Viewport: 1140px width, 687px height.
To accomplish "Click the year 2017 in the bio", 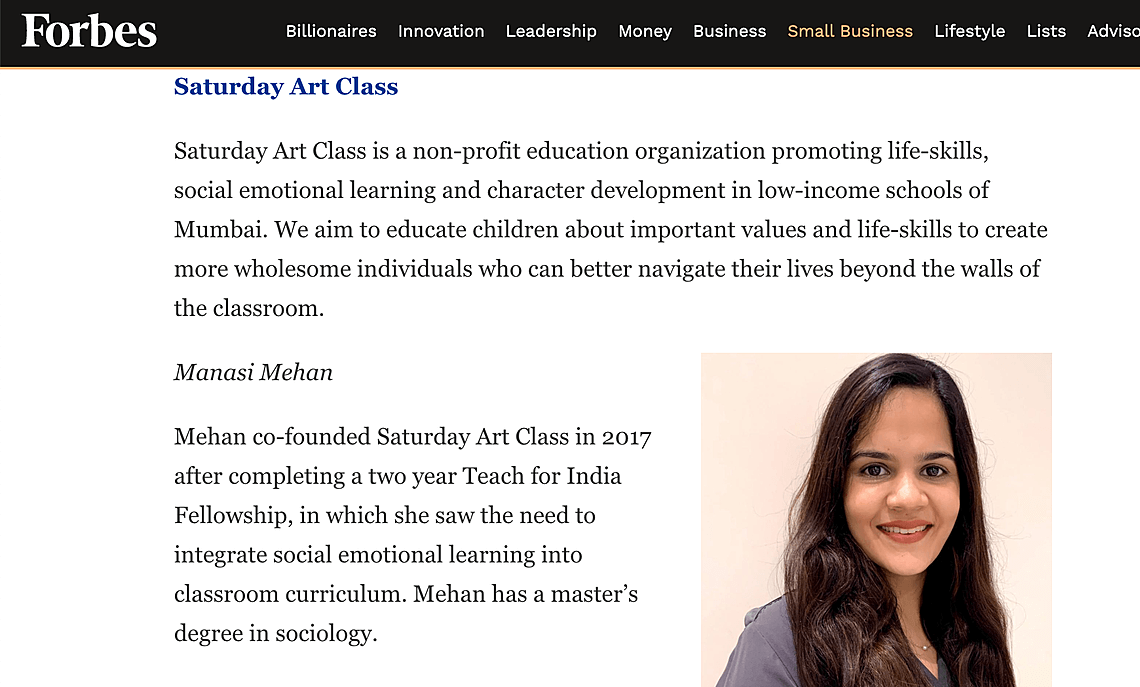I will point(626,437).
